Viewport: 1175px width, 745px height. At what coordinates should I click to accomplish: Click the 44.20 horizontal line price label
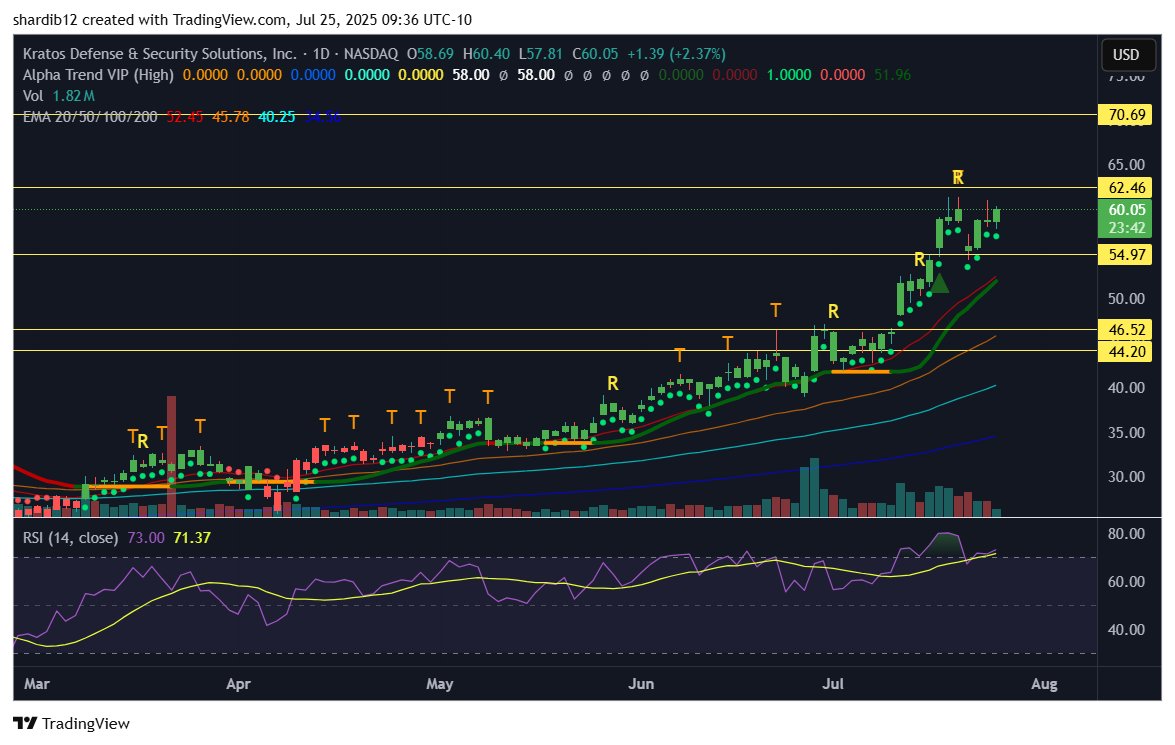click(1126, 352)
